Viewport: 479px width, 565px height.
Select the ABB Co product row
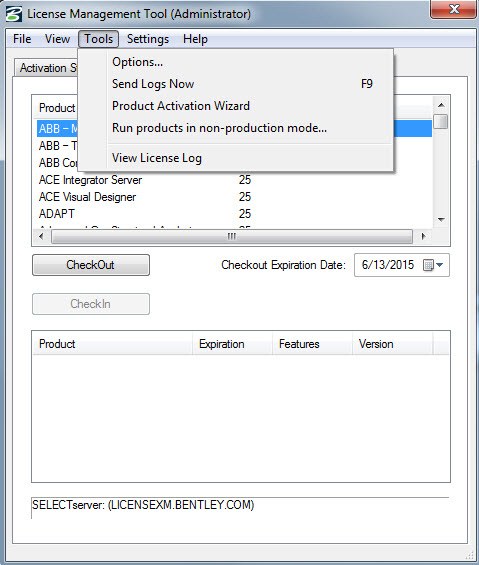[x=57, y=163]
